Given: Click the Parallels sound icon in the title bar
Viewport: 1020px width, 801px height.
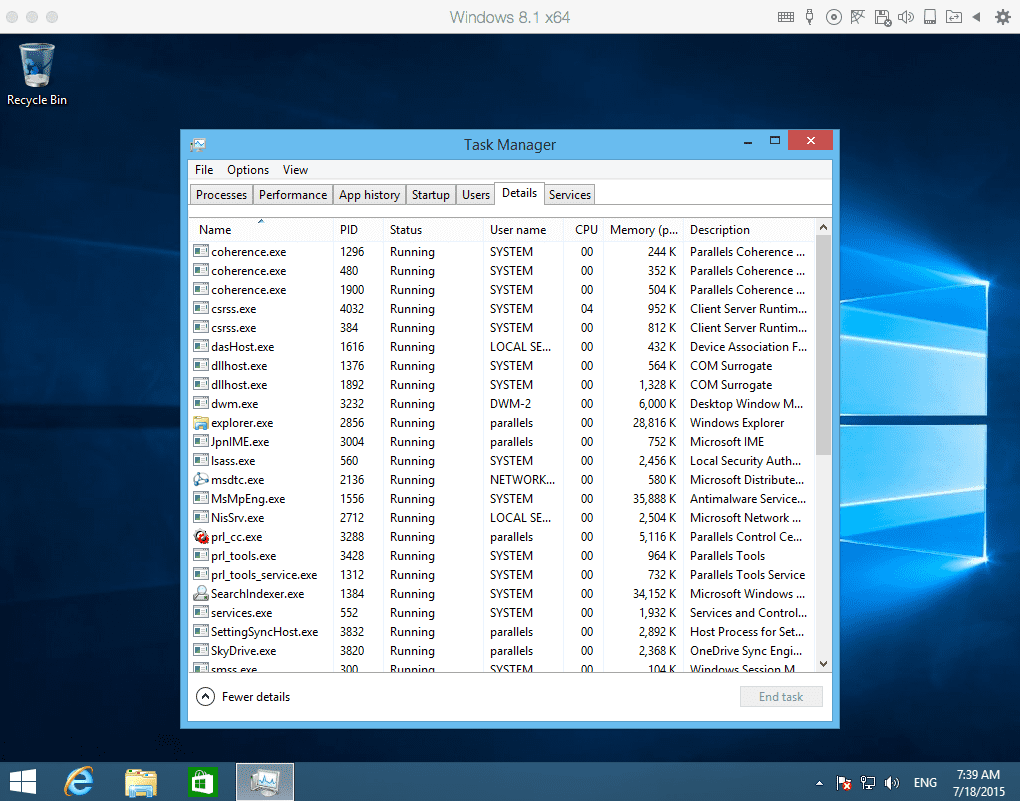Looking at the screenshot, I should point(906,17).
